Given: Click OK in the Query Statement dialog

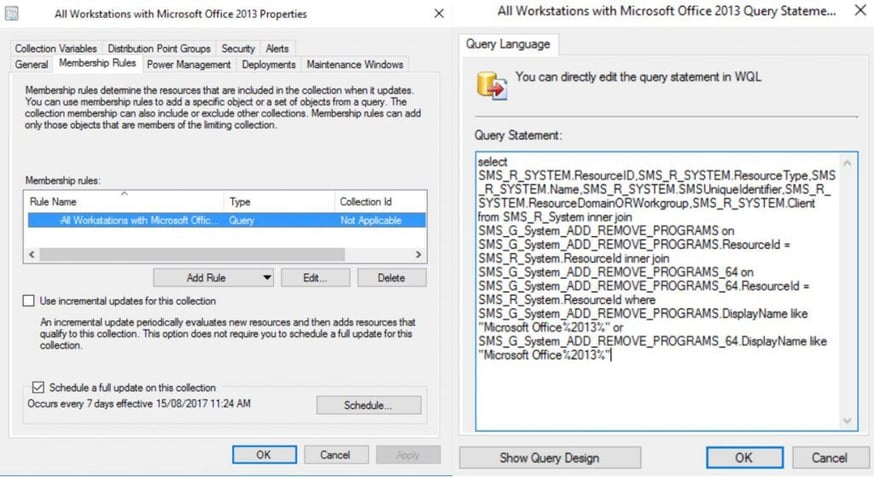Looking at the screenshot, I should click(x=744, y=458).
